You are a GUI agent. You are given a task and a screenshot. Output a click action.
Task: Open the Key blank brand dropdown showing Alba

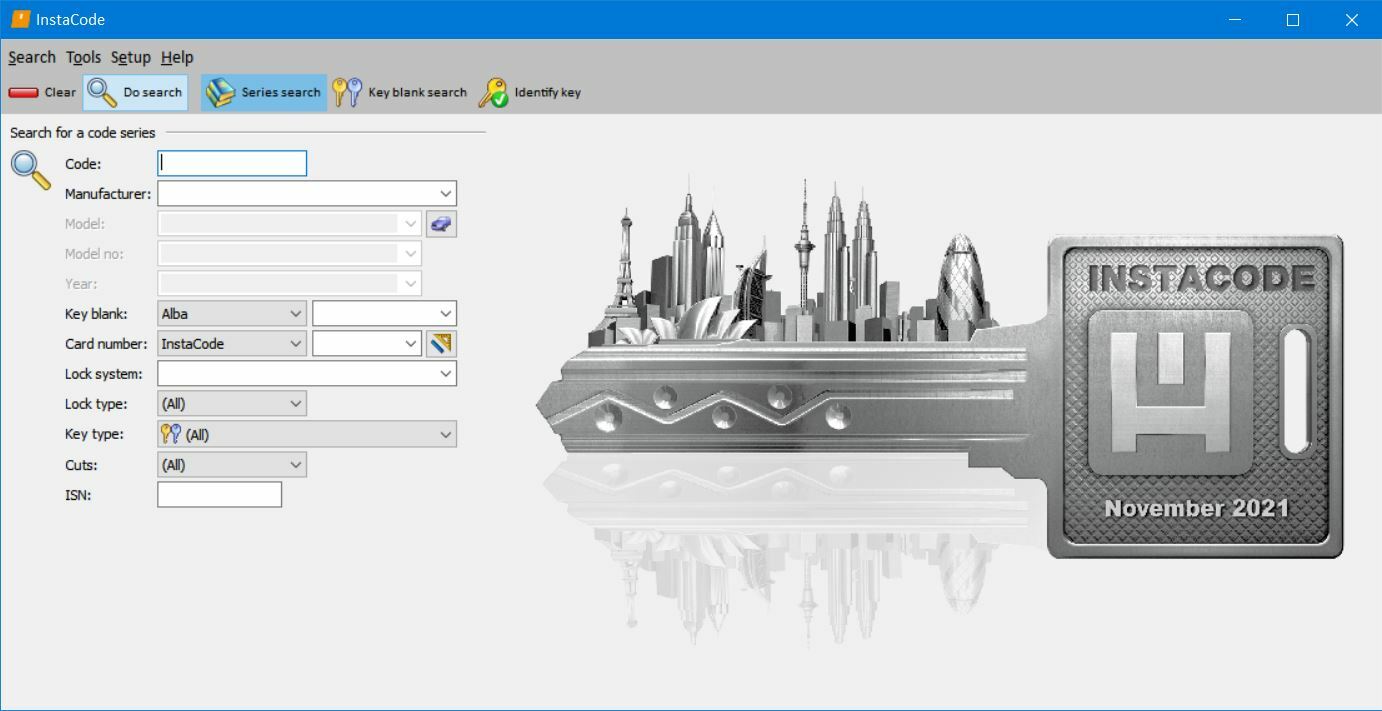point(232,314)
